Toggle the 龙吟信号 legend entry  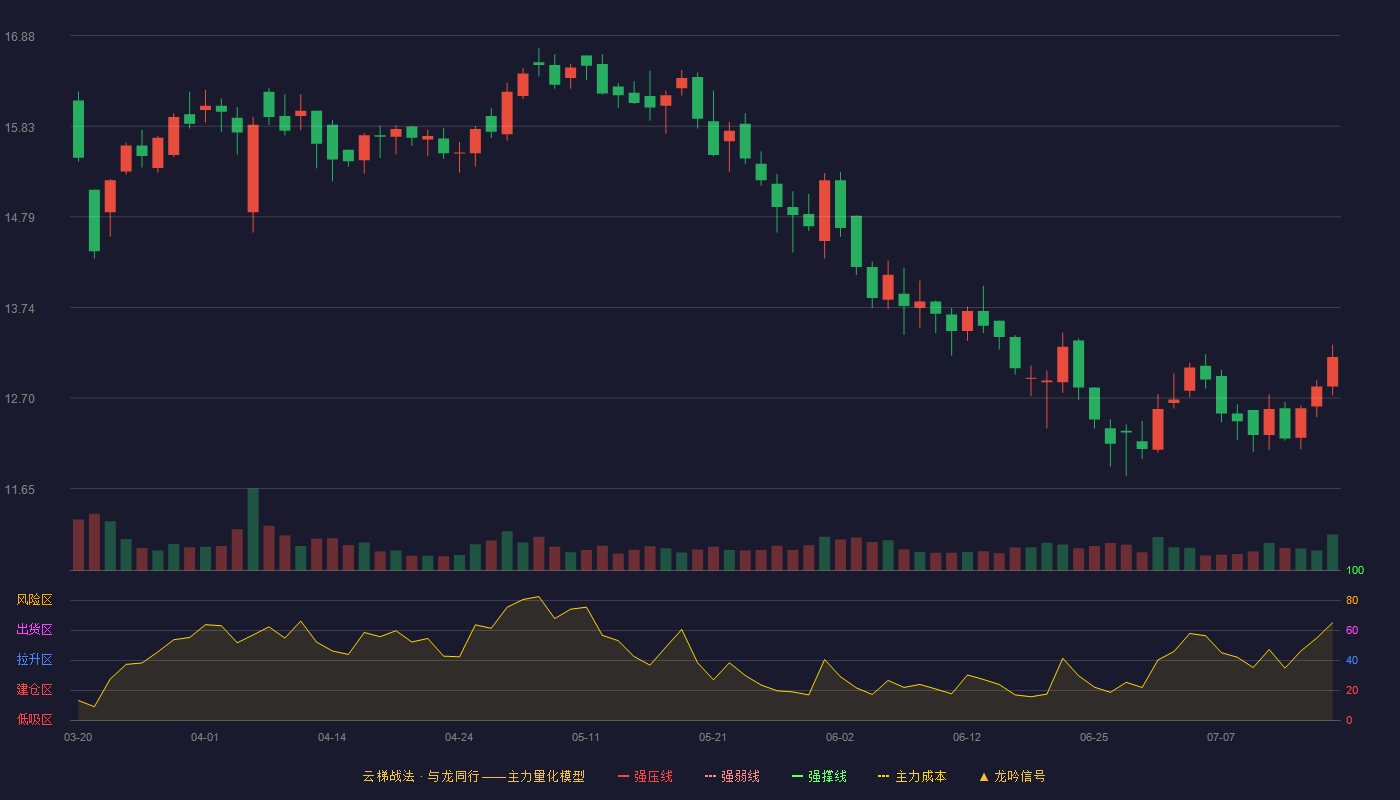click(x=1012, y=776)
